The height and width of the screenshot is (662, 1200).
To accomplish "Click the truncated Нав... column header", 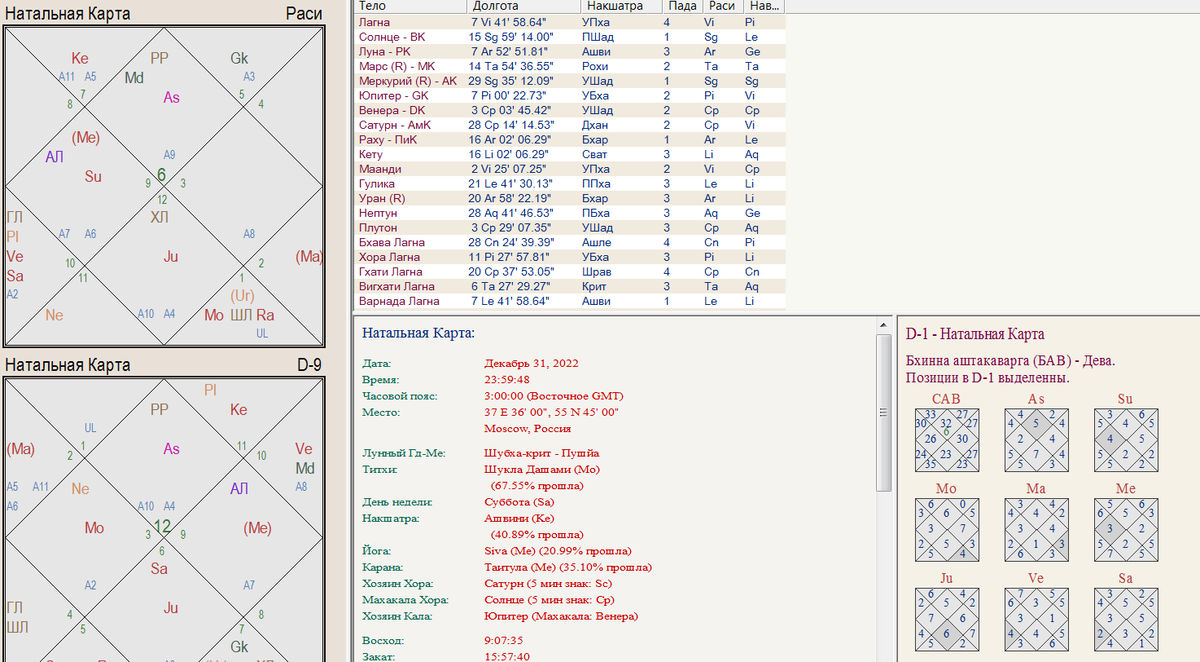I will (765, 6).
